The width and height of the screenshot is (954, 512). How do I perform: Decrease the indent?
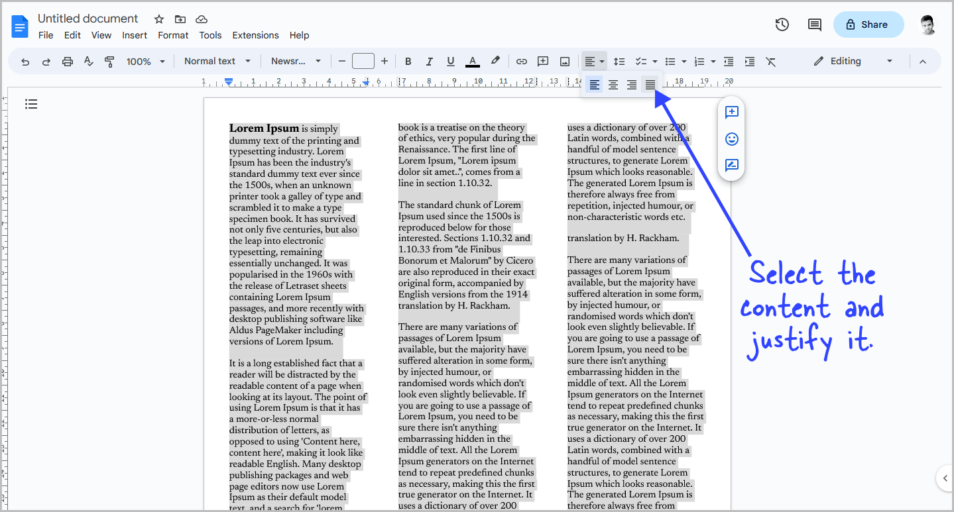(x=728, y=61)
